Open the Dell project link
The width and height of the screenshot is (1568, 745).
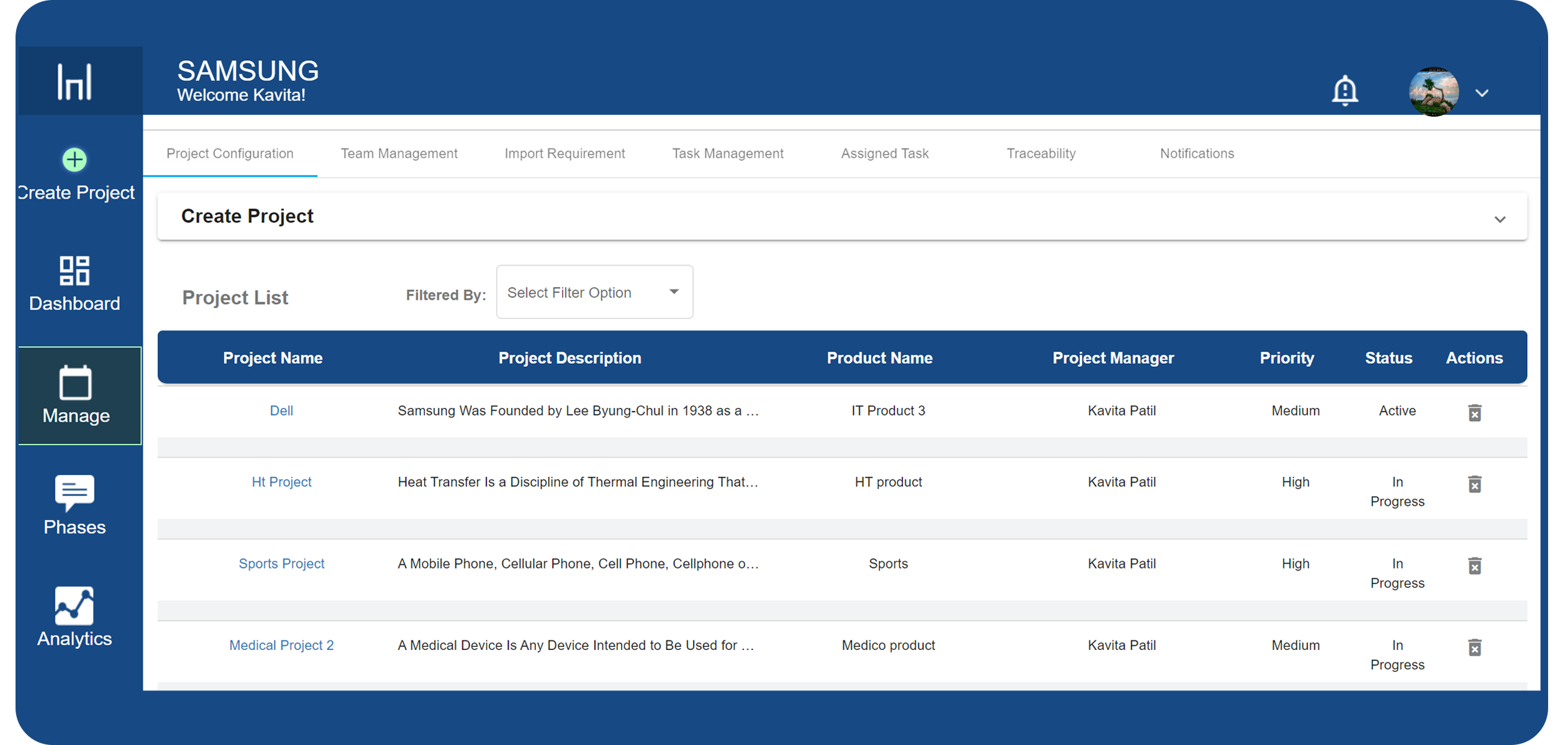(x=281, y=411)
